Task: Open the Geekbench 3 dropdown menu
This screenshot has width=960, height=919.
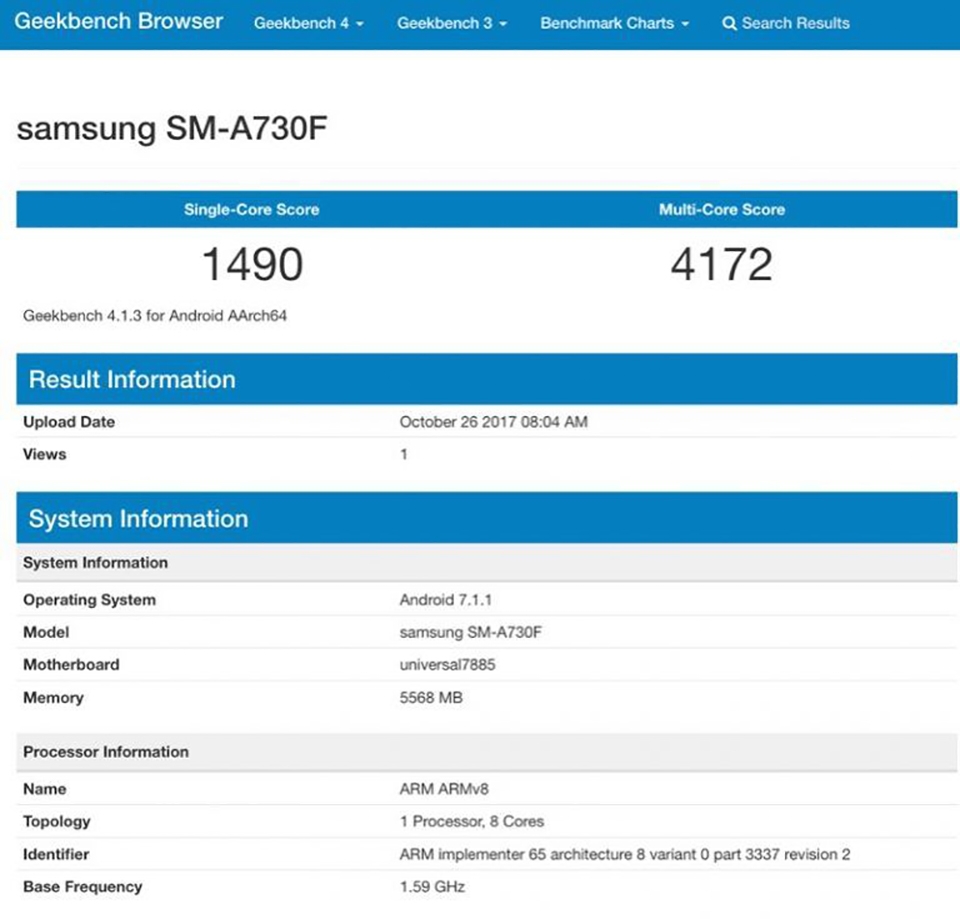Action: (x=452, y=23)
